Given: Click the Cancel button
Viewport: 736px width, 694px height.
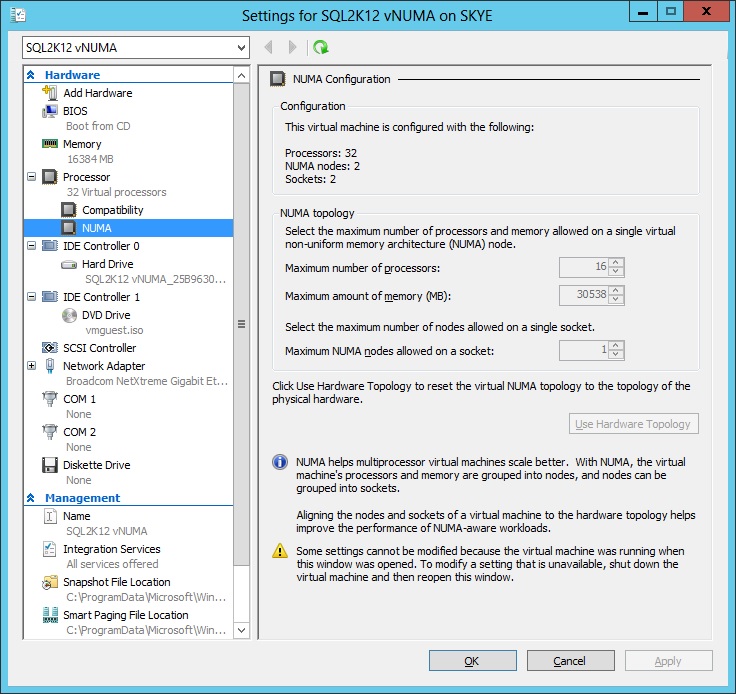Looking at the screenshot, I should click(x=571, y=661).
